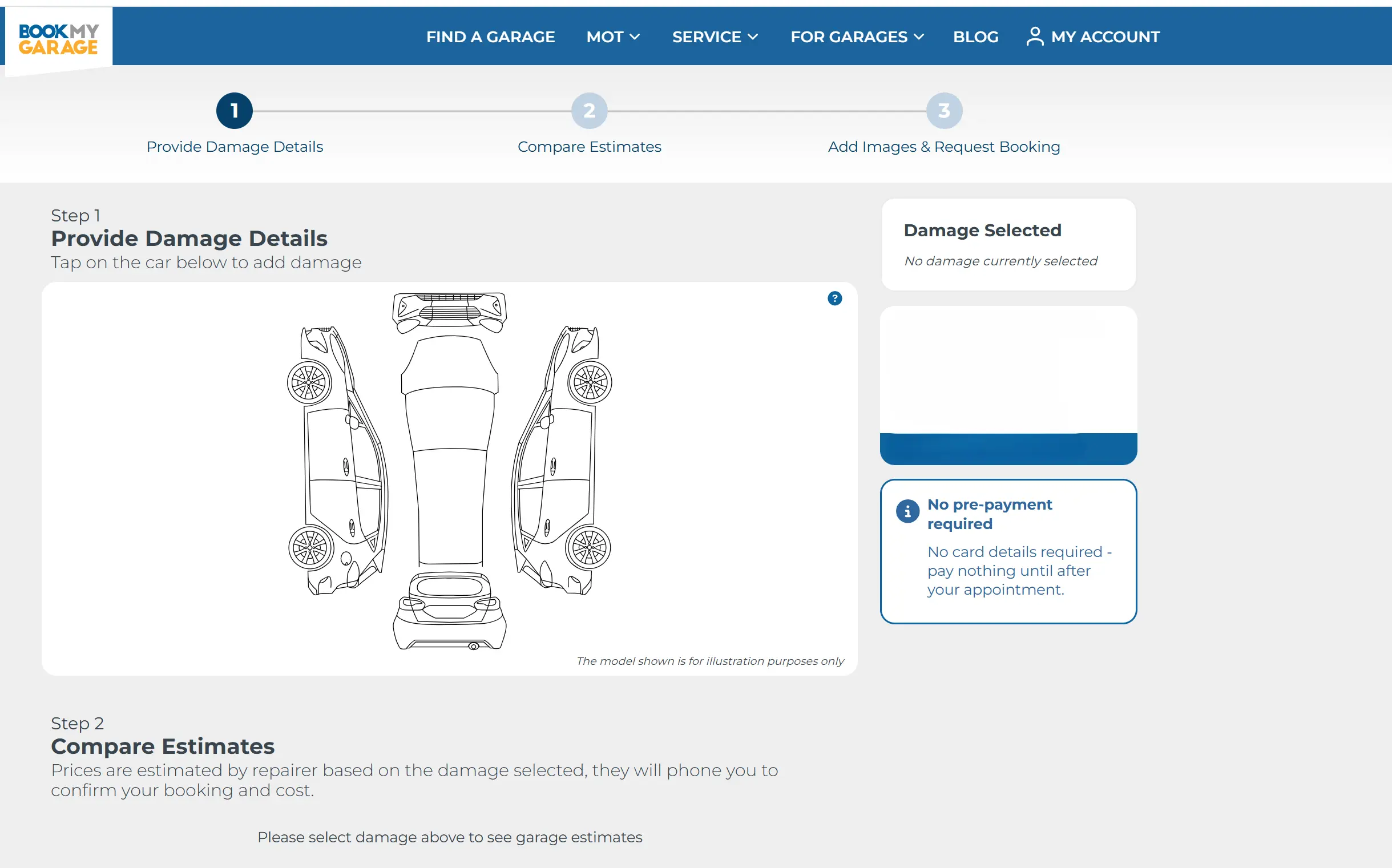This screenshot has height=868, width=1392.
Task: Click the info icon beside No pre-payment required
Action: [x=907, y=511]
